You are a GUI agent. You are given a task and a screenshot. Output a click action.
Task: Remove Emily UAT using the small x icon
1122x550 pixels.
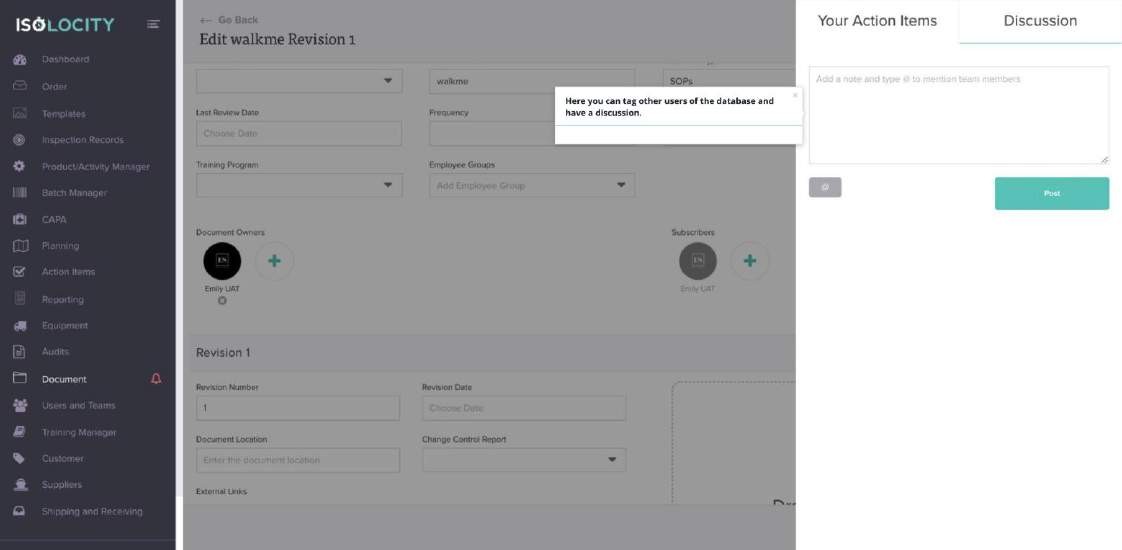(222, 301)
